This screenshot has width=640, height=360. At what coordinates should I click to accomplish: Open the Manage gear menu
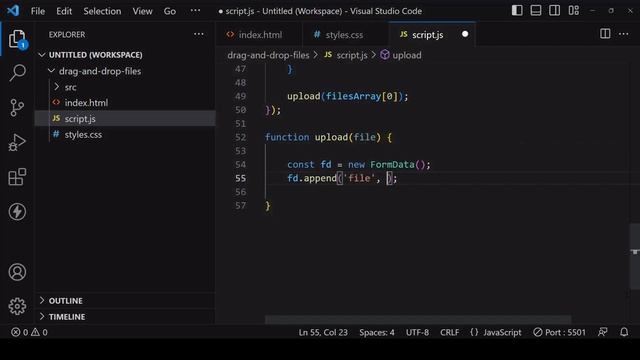tap(17, 306)
